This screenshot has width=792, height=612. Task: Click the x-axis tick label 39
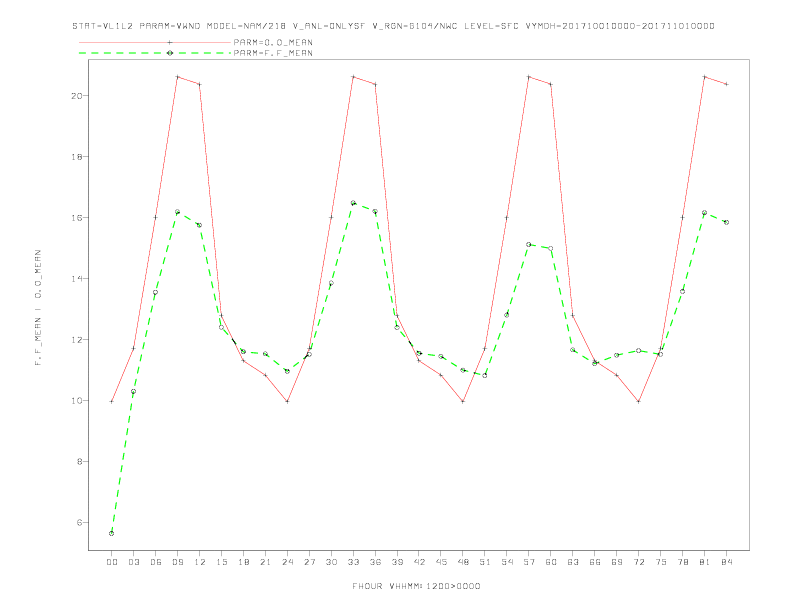[397, 562]
